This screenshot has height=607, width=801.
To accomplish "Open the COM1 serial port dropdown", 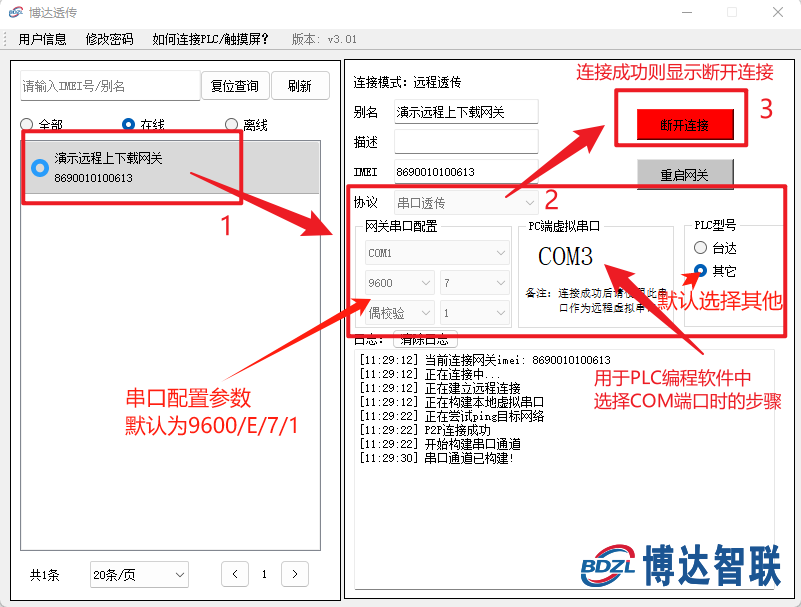I will tap(435, 253).
